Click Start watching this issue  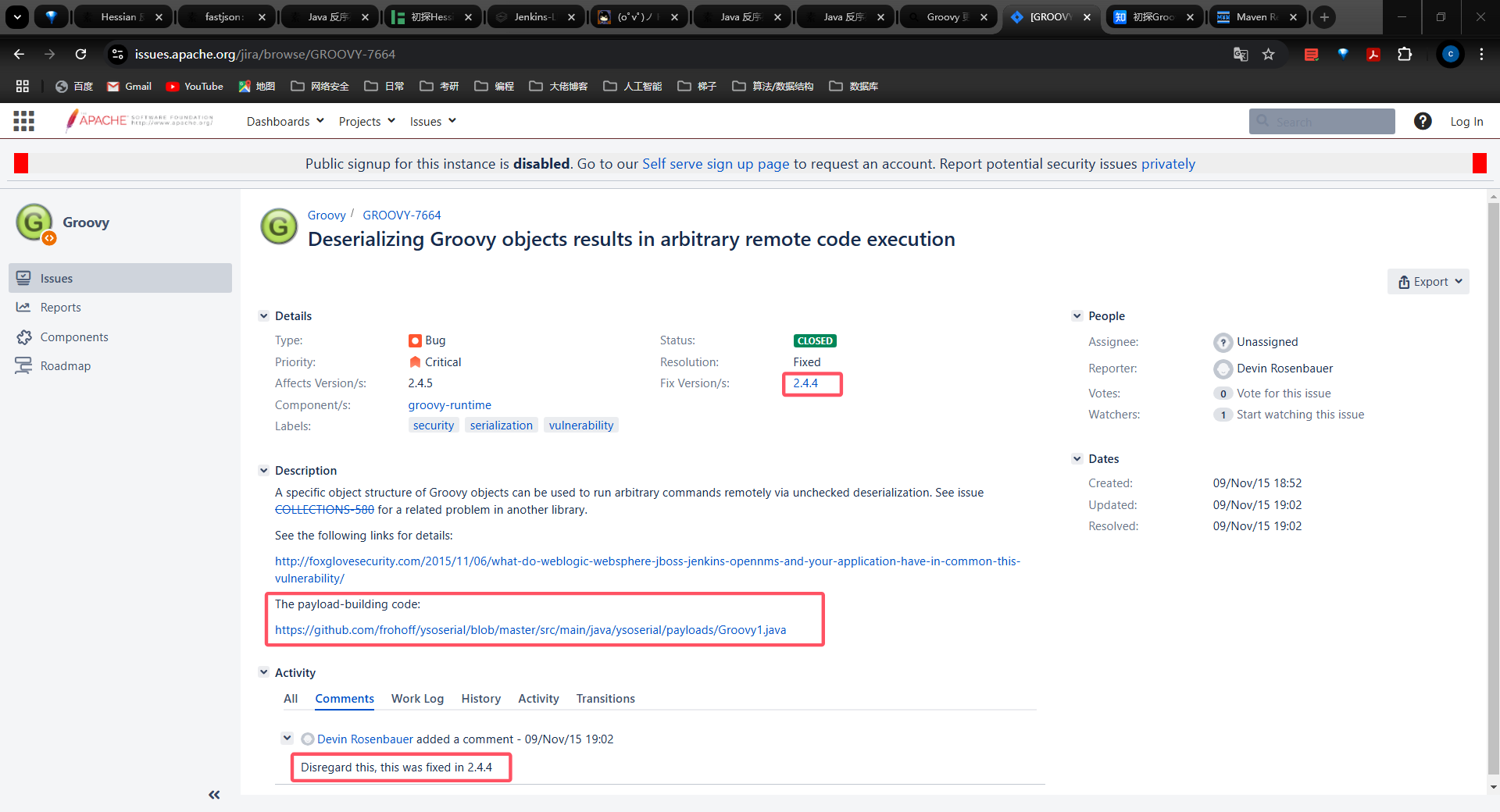pos(1300,415)
